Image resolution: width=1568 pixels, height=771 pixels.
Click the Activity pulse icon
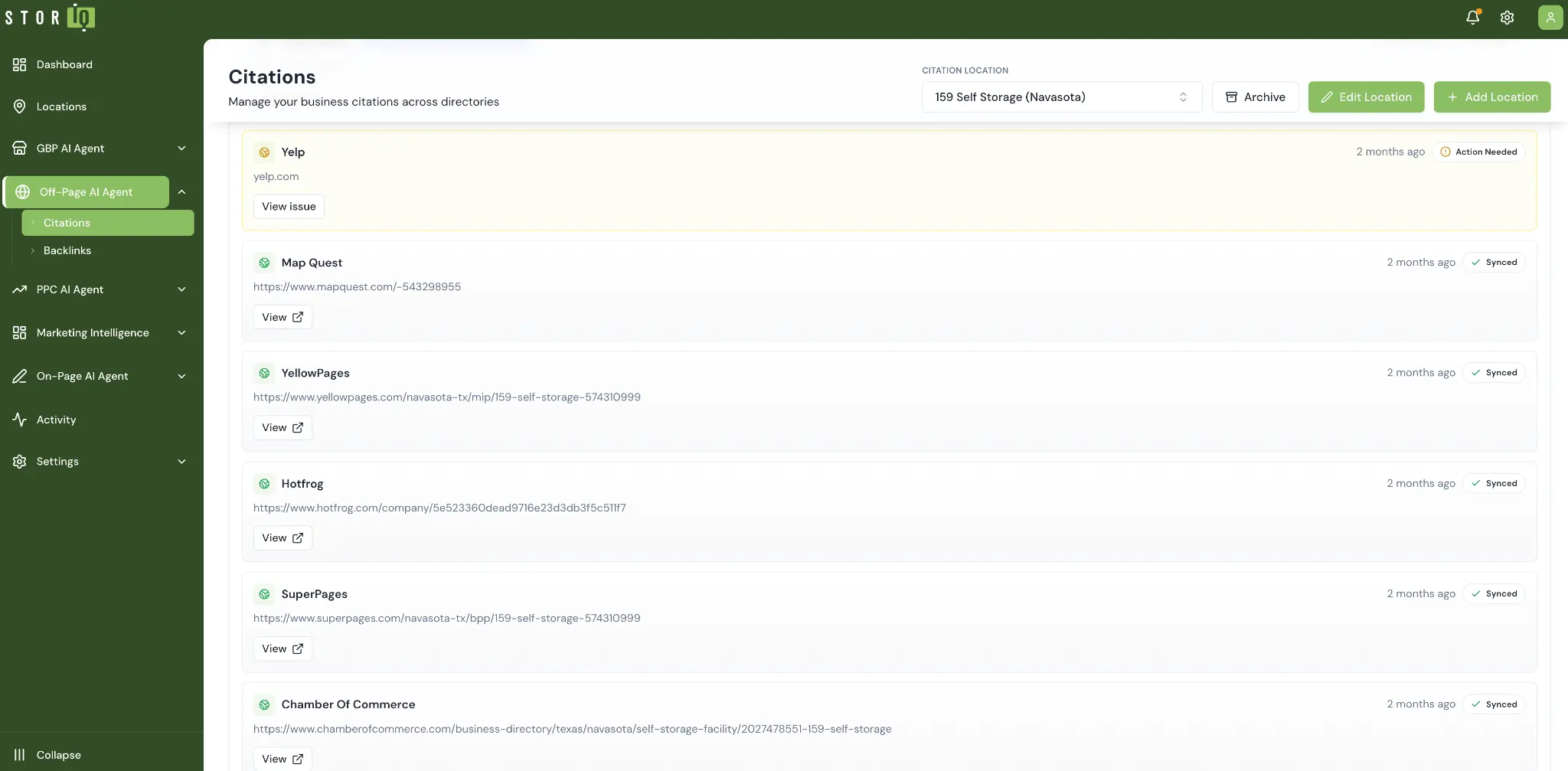click(x=20, y=420)
